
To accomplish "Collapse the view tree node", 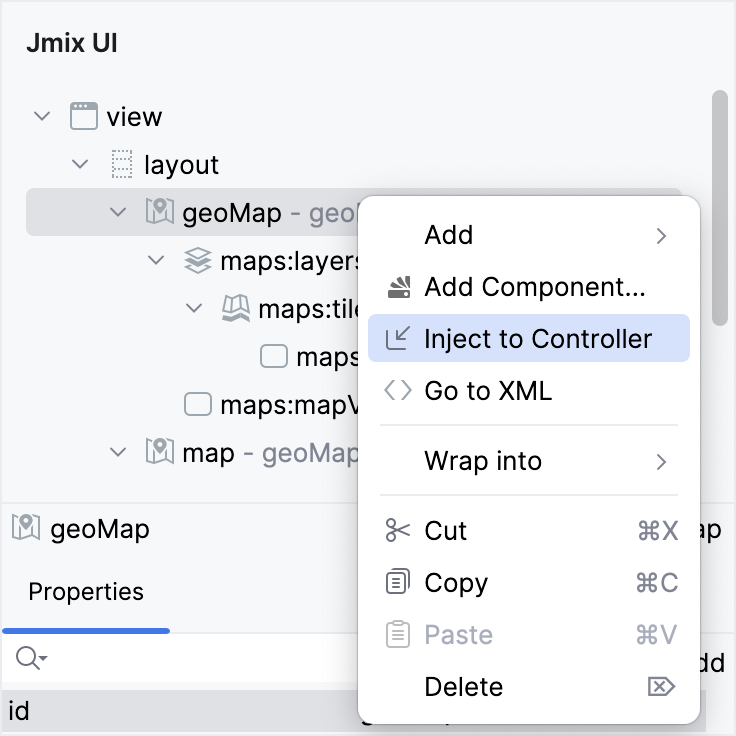I will pos(42,116).
